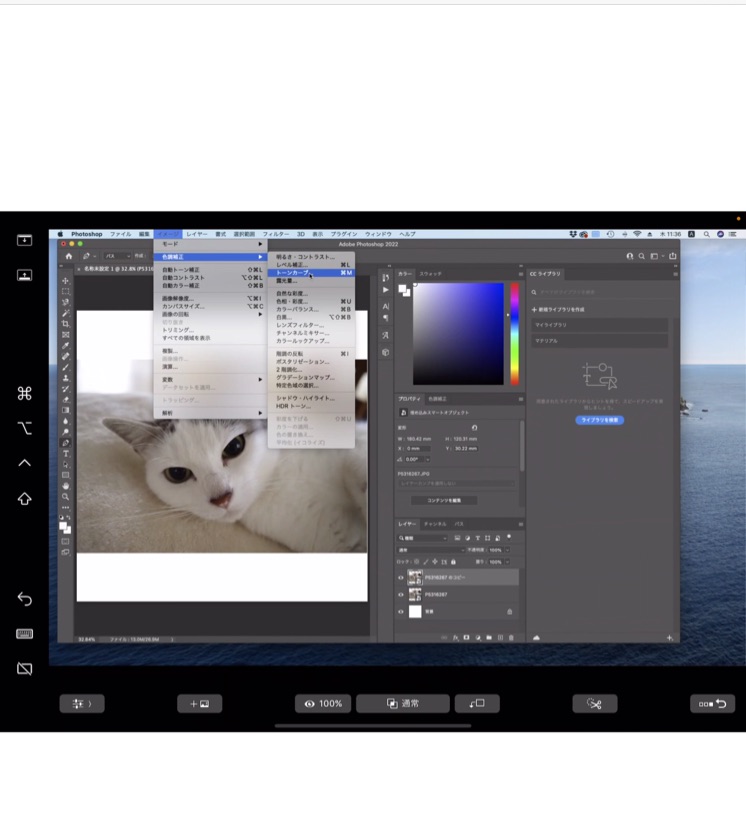
Task: Click the fx layer style icon
Action: pos(454,637)
